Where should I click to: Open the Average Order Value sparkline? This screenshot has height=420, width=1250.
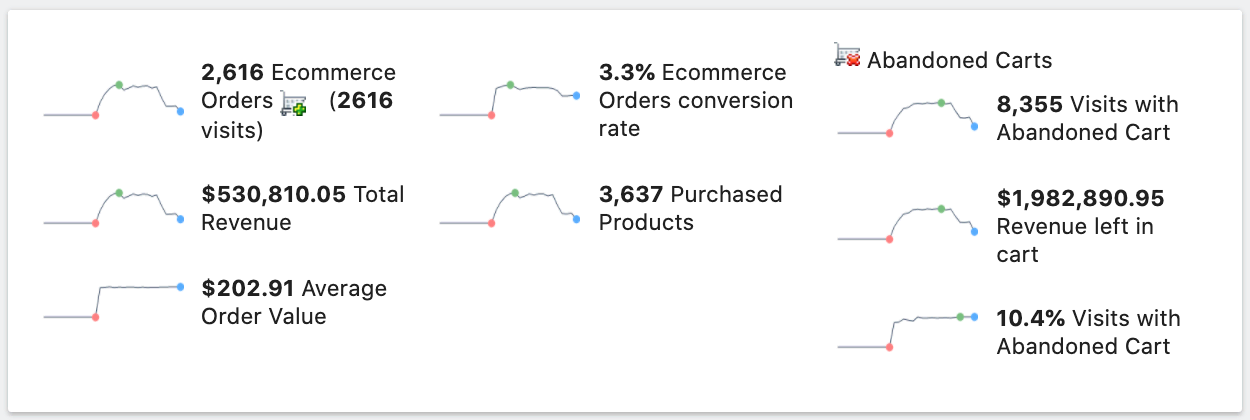pyautogui.click(x=114, y=302)
